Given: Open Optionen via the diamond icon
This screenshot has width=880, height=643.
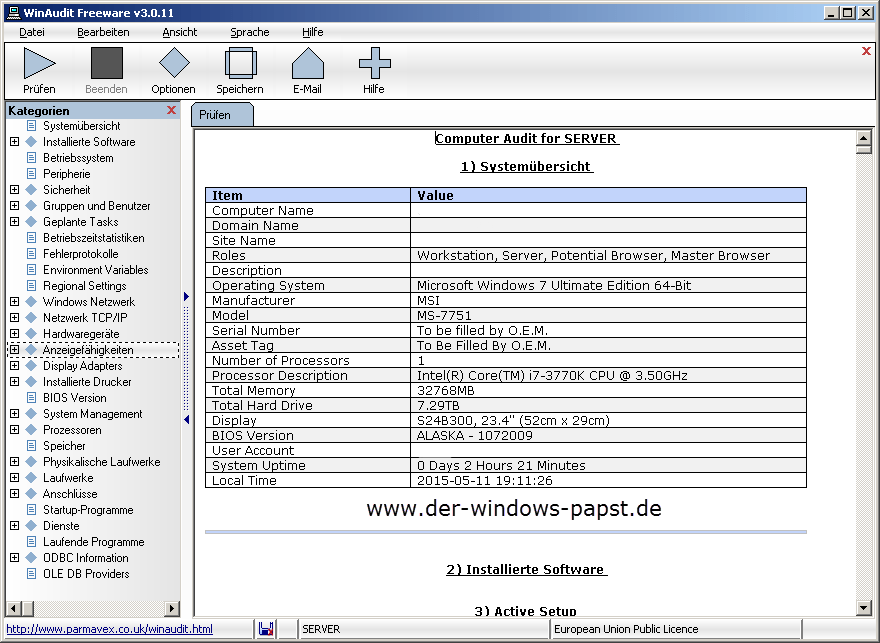Looking at the screenshot, I should pos(173,64).
